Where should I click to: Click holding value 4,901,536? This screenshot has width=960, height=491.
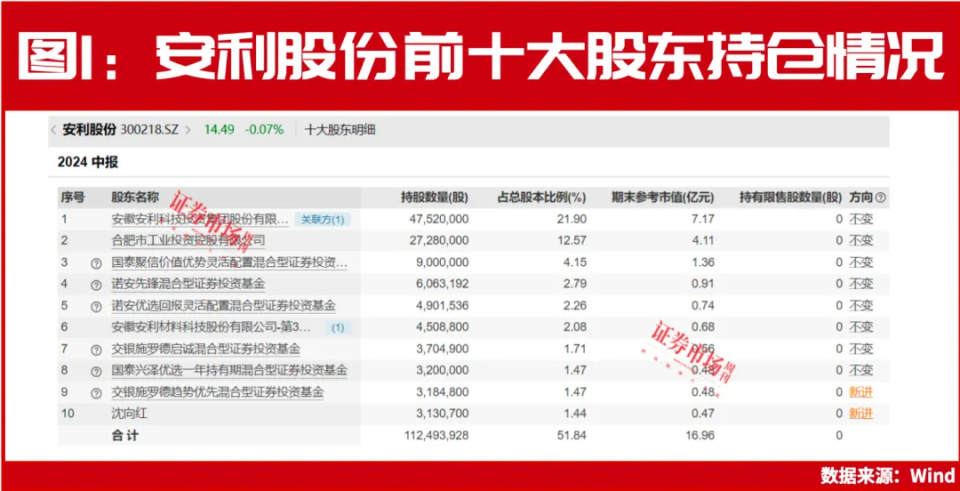pos(444,305)
